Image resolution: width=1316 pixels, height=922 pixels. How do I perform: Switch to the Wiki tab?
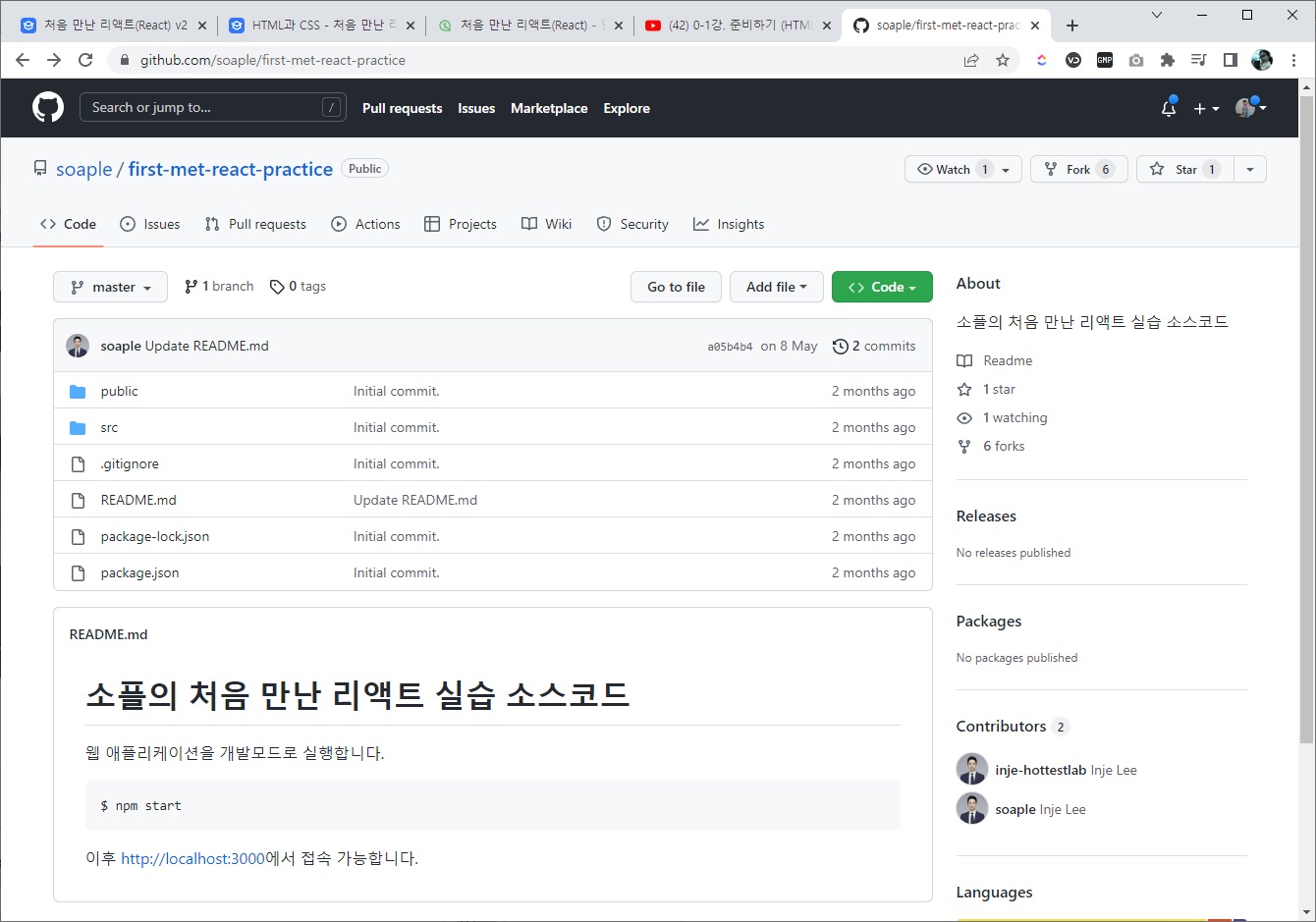[546, 224]
